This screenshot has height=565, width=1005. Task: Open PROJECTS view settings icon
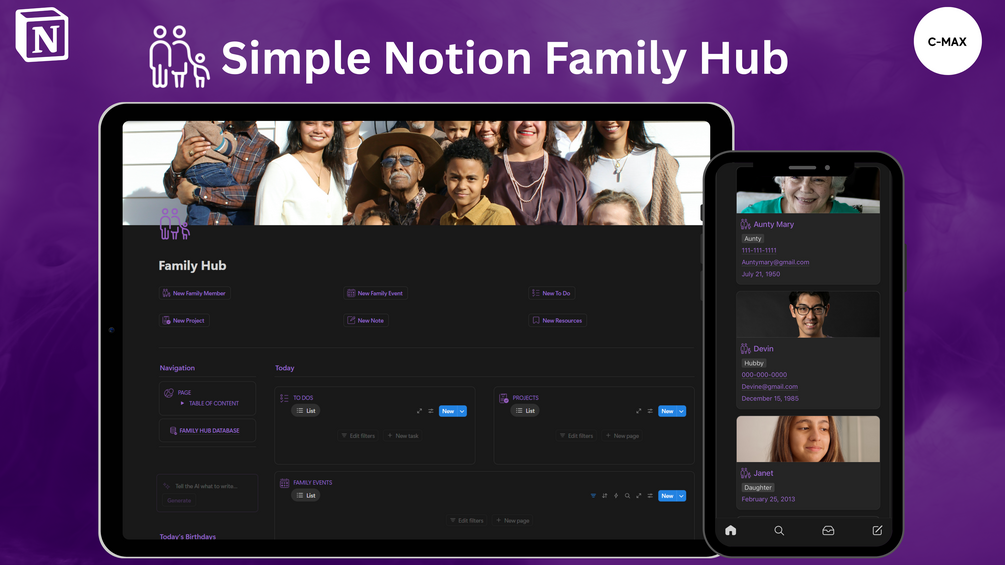650,411
